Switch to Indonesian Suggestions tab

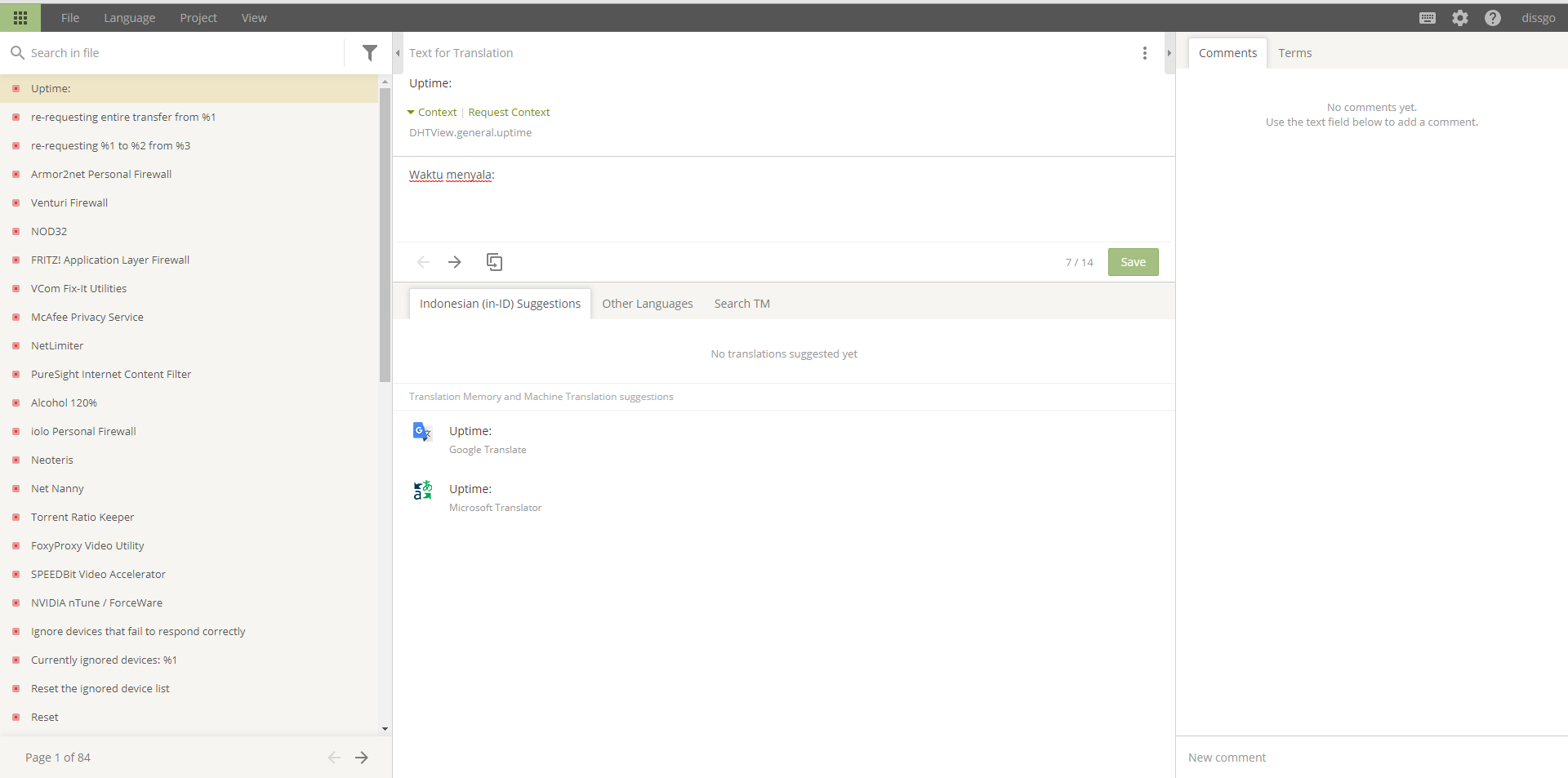[x=500, y=304]
